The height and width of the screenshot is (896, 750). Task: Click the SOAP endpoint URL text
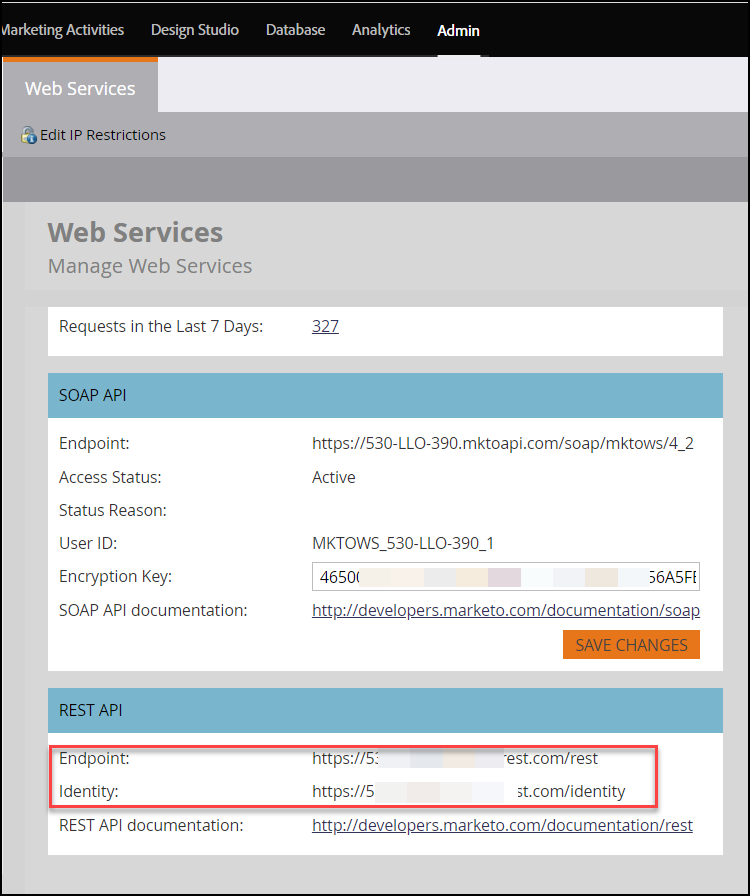502,443
